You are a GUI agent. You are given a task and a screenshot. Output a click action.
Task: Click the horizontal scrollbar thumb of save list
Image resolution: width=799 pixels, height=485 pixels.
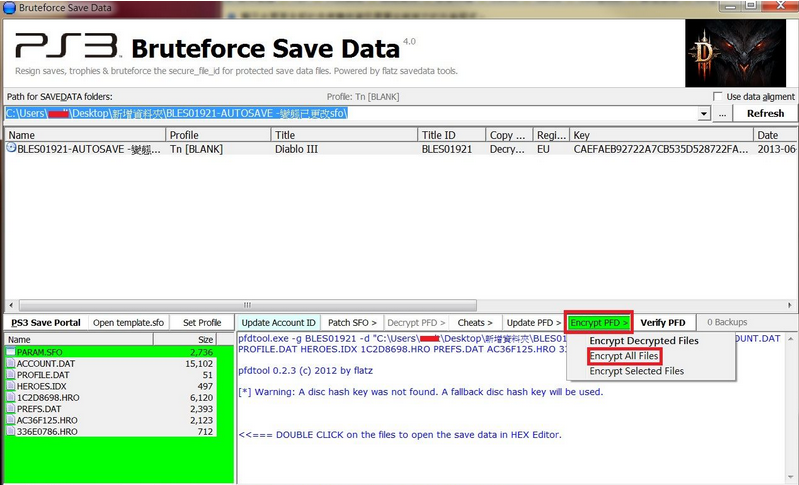click(x=248, y=305)
